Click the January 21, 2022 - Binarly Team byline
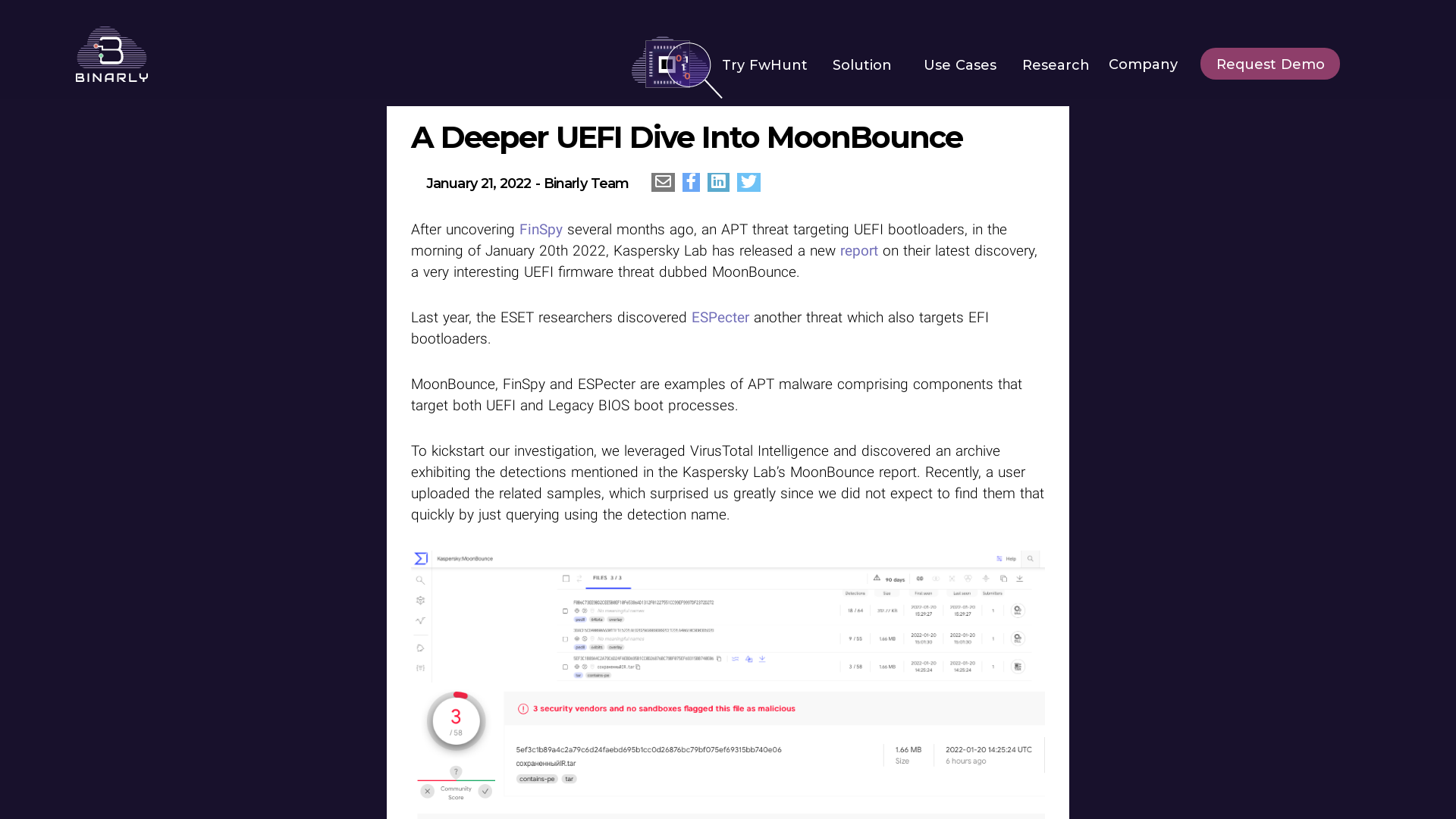This screenshot has width=1456, height=819. [527, 184]
